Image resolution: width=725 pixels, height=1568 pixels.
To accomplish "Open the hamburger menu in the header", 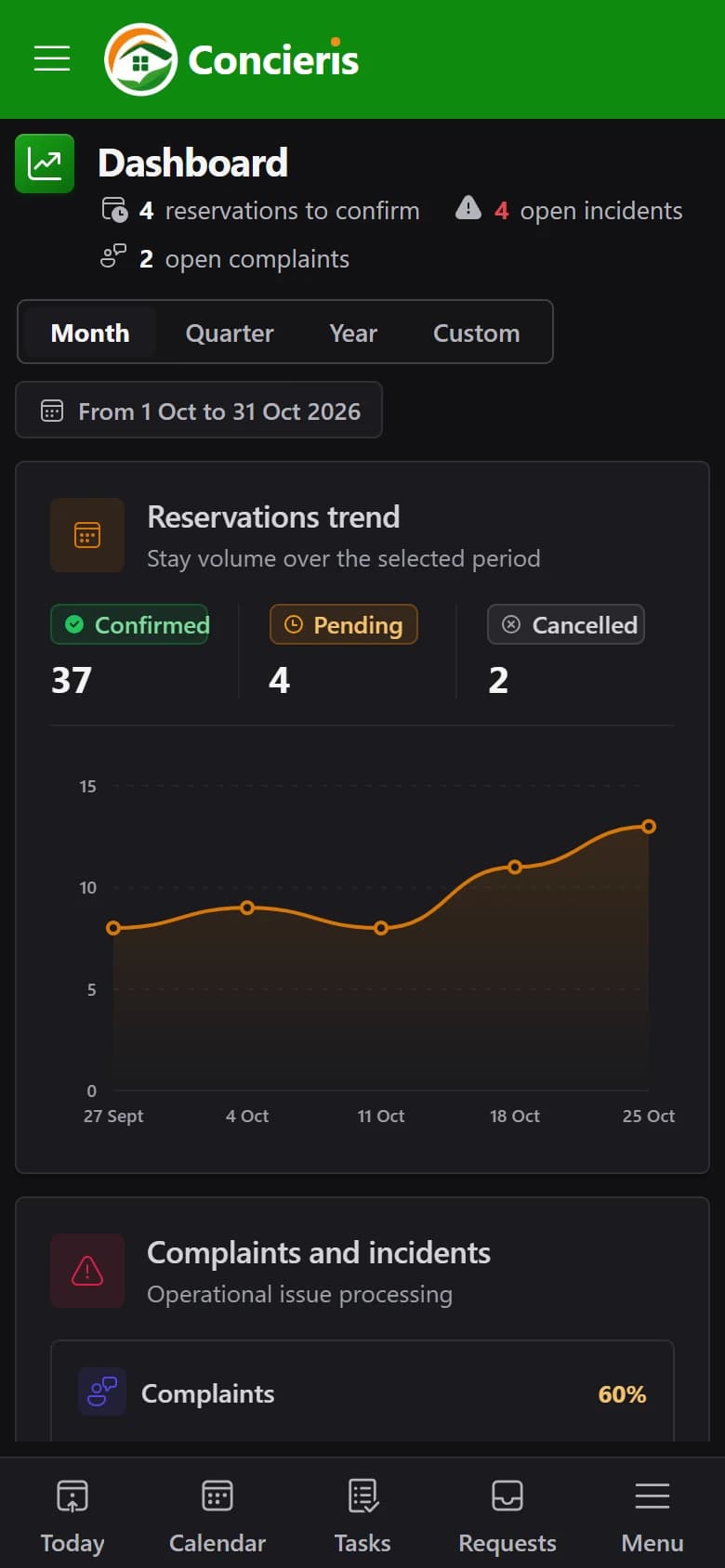I will tap(52, 58).
